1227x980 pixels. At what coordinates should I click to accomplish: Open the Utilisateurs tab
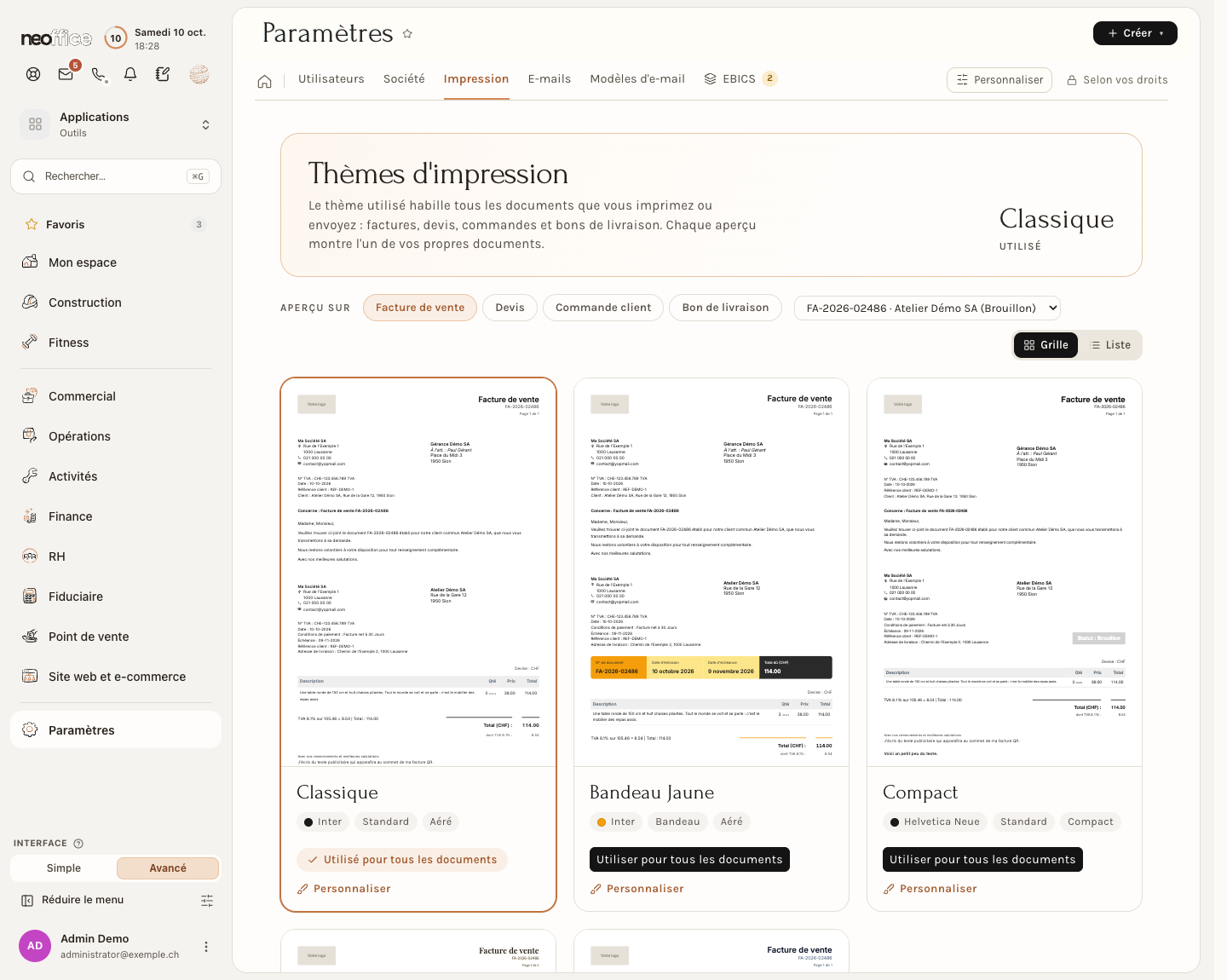331,79
